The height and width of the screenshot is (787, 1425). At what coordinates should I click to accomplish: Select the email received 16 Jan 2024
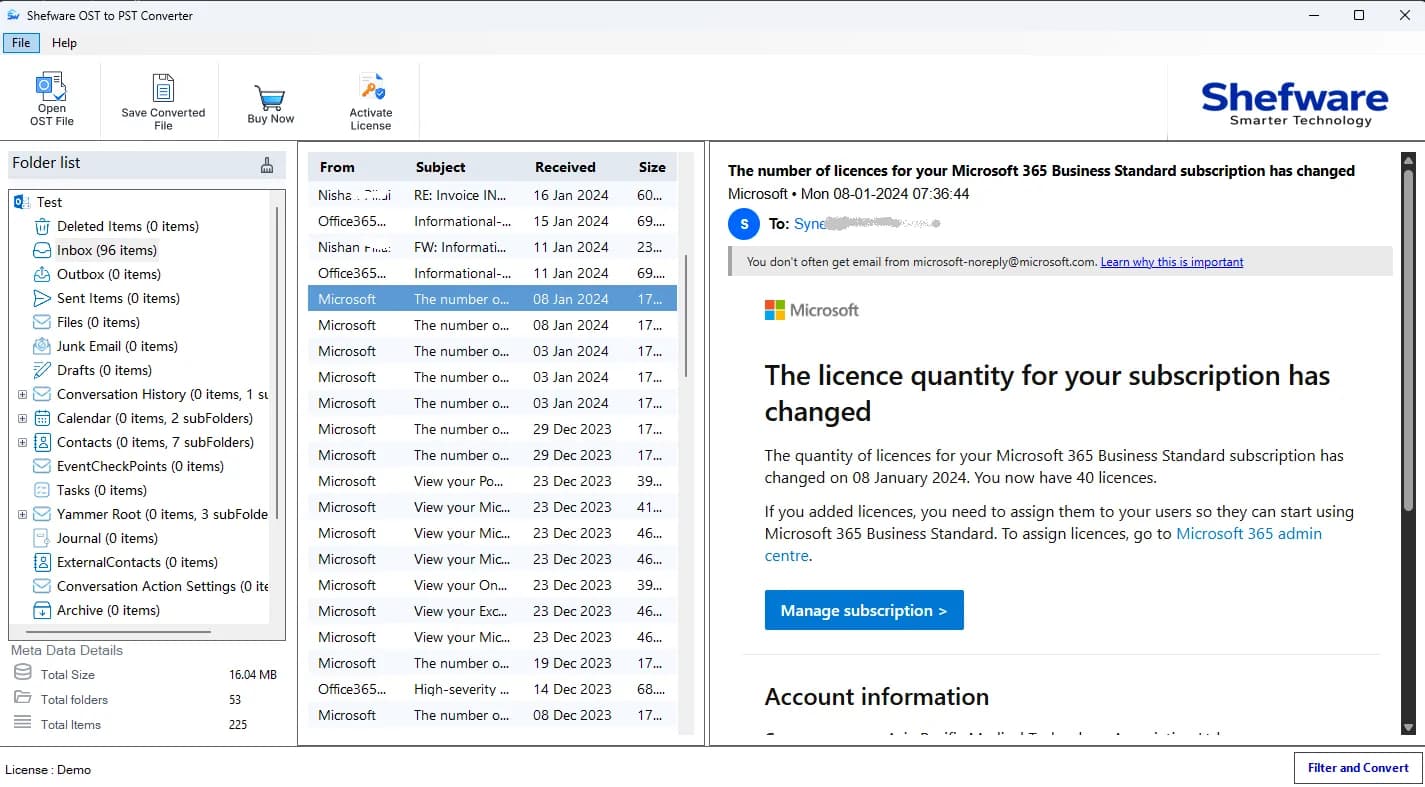click(492, 195)
